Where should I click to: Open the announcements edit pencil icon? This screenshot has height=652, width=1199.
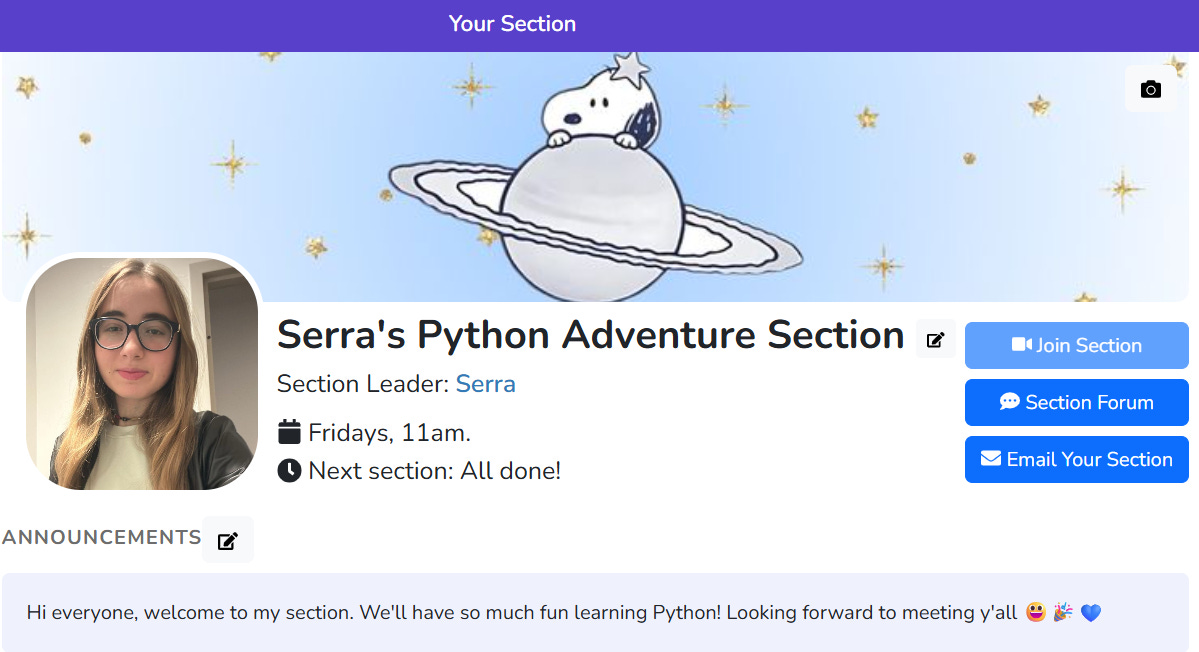[228, 541]
